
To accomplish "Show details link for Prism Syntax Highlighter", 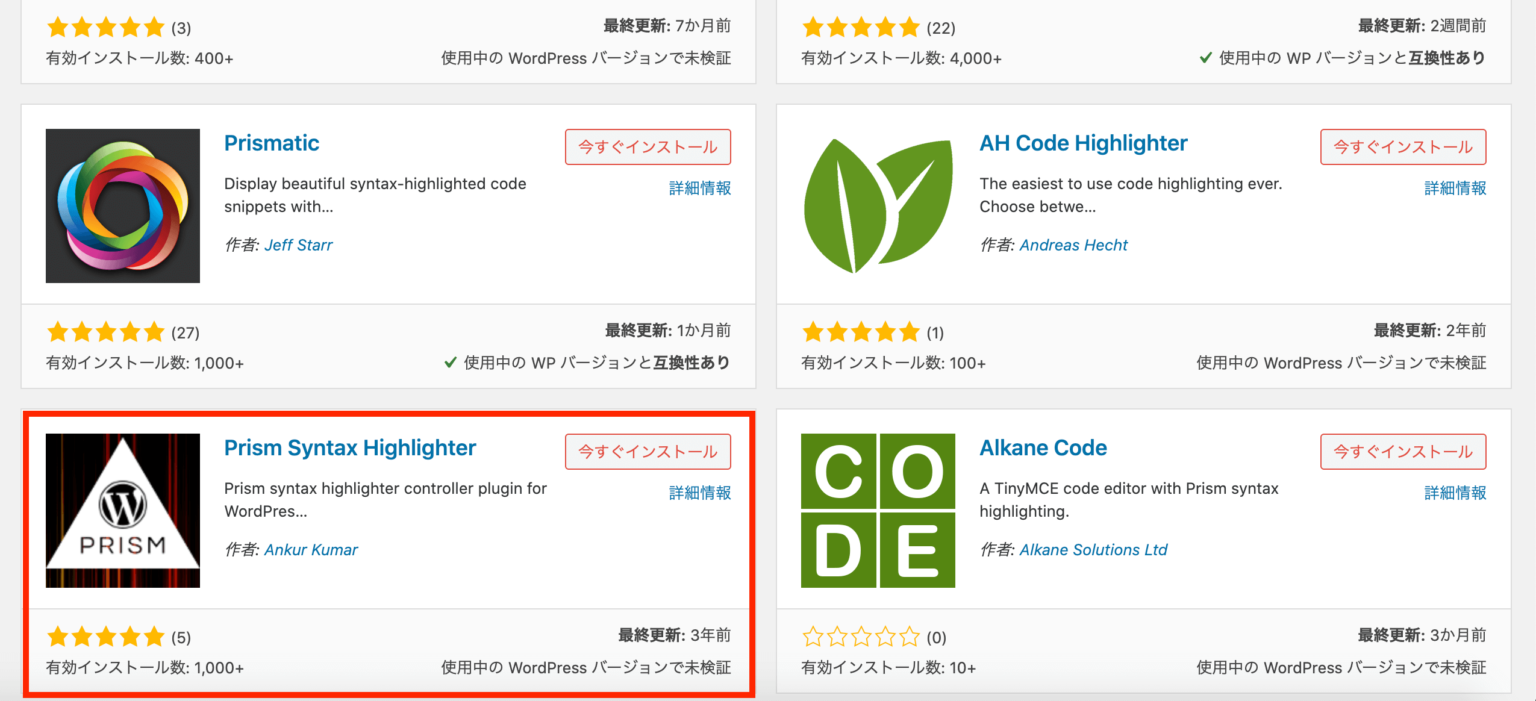I will 700,493.
